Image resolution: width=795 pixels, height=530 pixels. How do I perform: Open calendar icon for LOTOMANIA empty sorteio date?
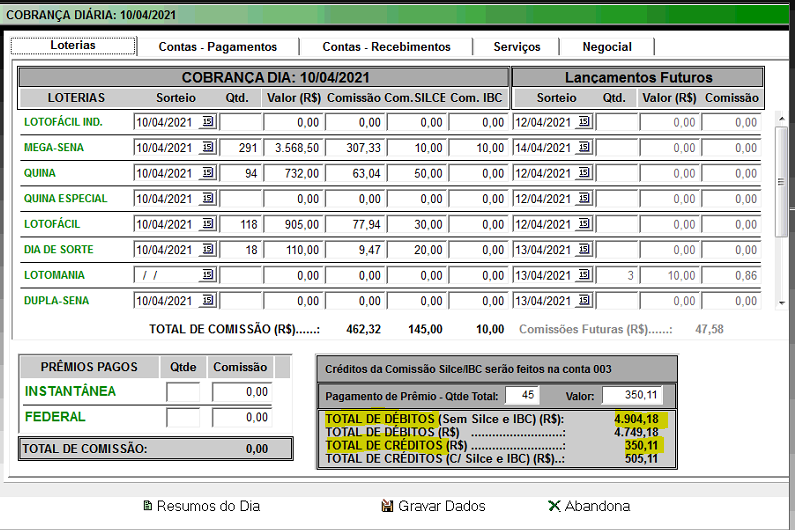click(208, 275)
